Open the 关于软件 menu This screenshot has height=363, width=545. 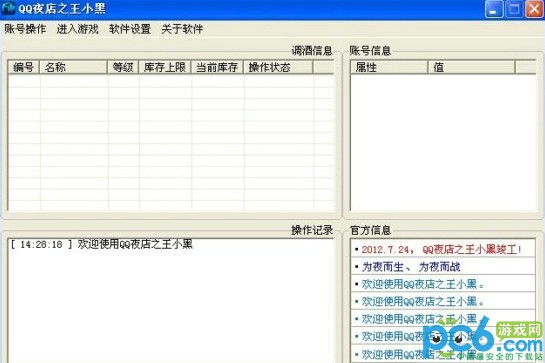tap(182, 29)
